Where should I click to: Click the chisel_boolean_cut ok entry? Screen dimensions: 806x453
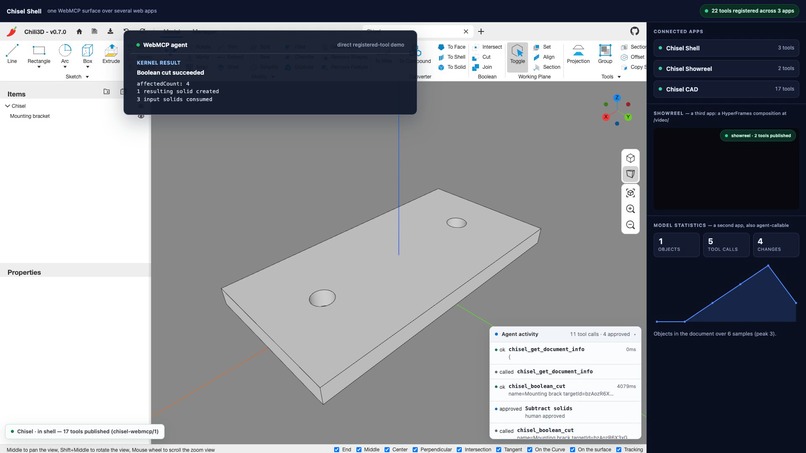coord(565,390)
